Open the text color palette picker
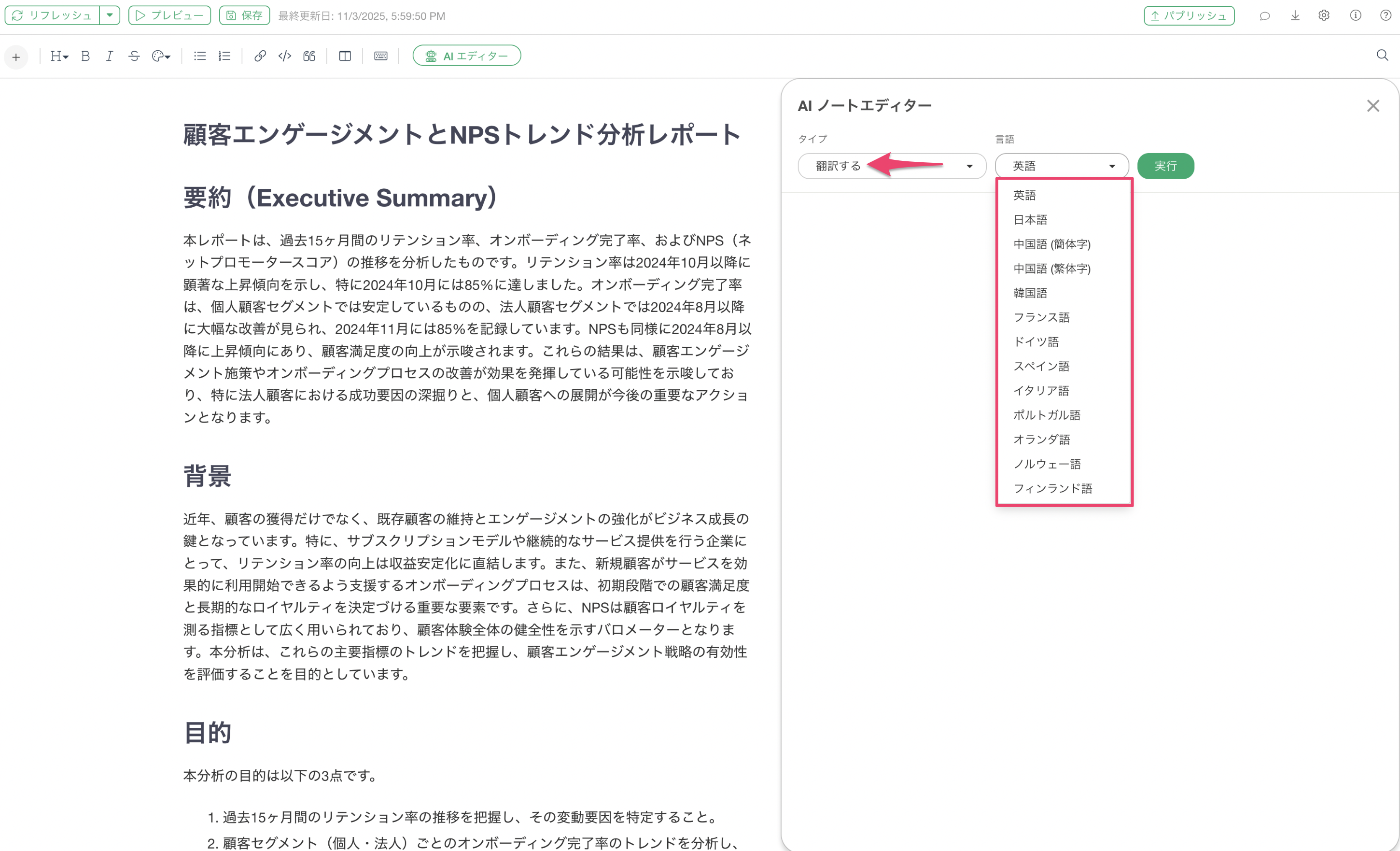The height and width of the screenshot is (851, 1400). (161, 56)
